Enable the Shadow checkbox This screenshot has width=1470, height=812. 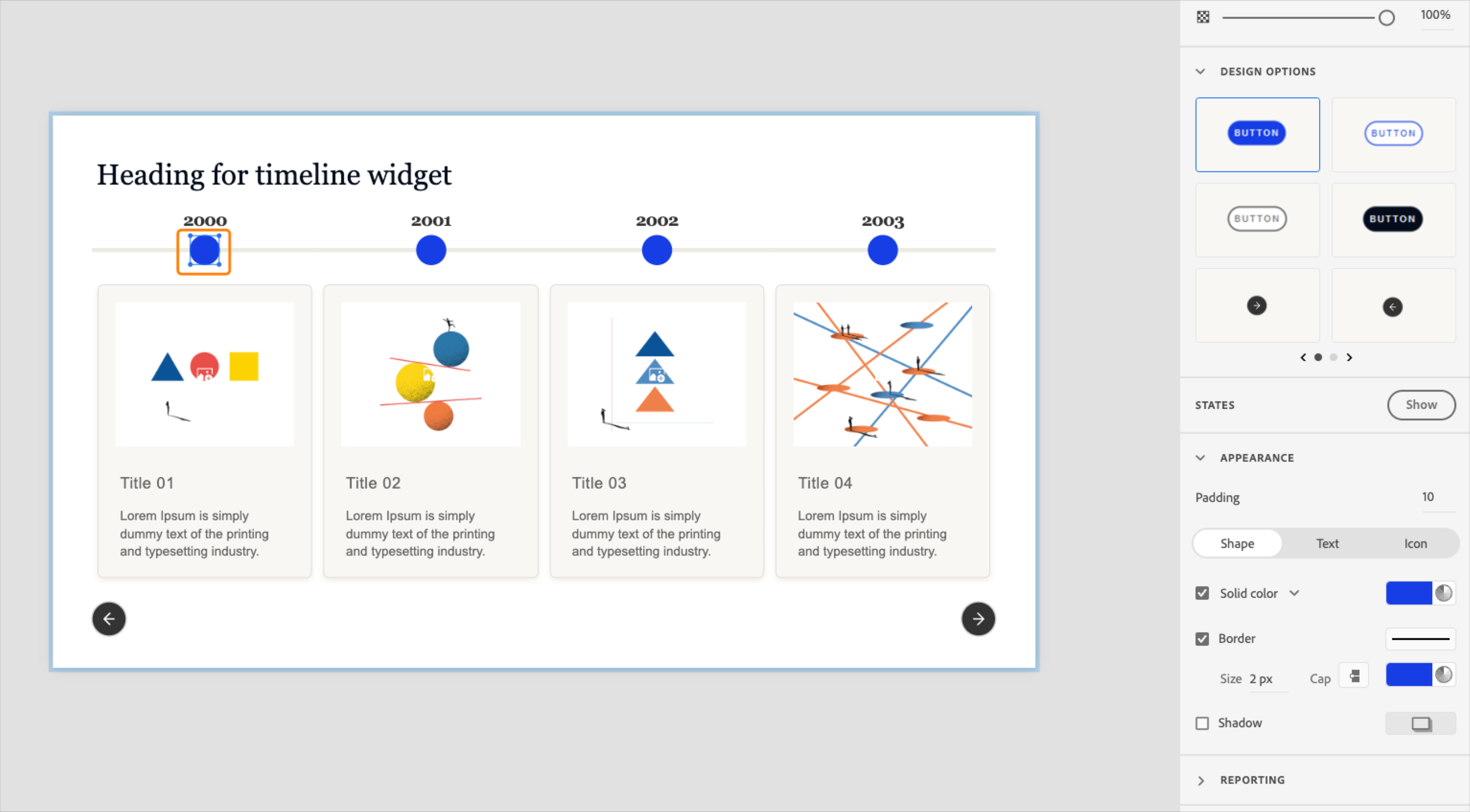pyautogui.click(x=1202, y=723)
